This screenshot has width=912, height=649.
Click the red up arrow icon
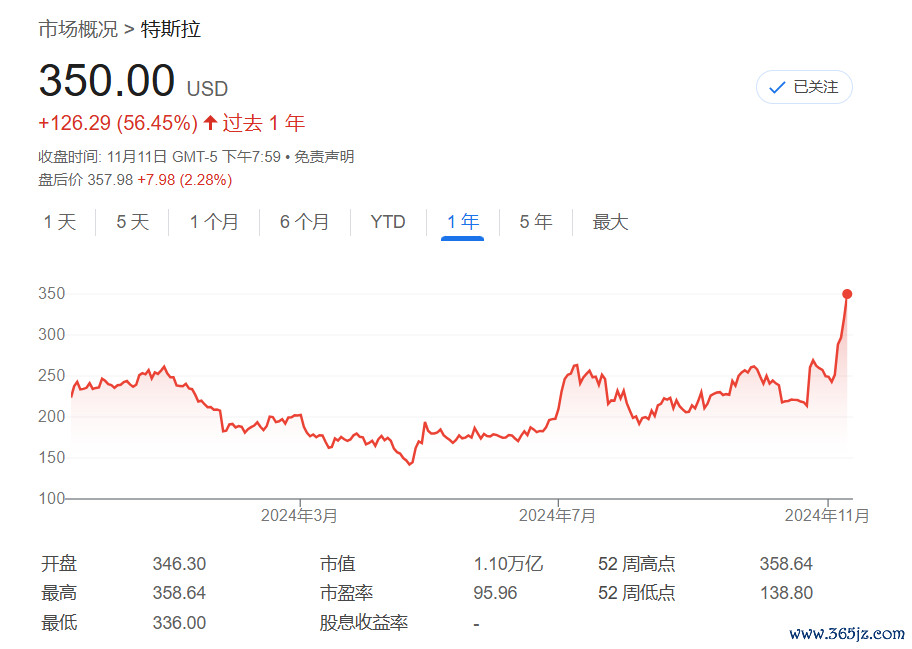click(210, 123)
